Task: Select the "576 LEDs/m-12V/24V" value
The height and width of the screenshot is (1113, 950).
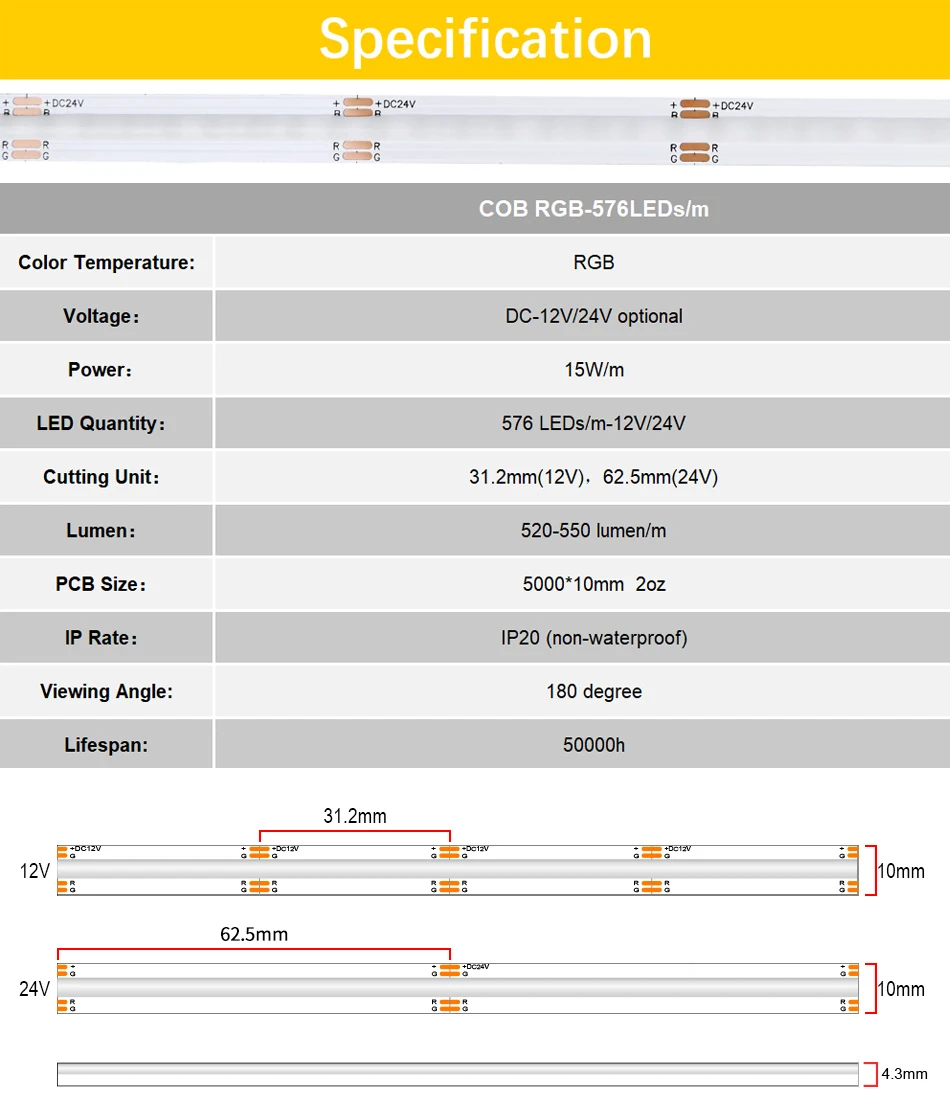Action: click(594, 423)
